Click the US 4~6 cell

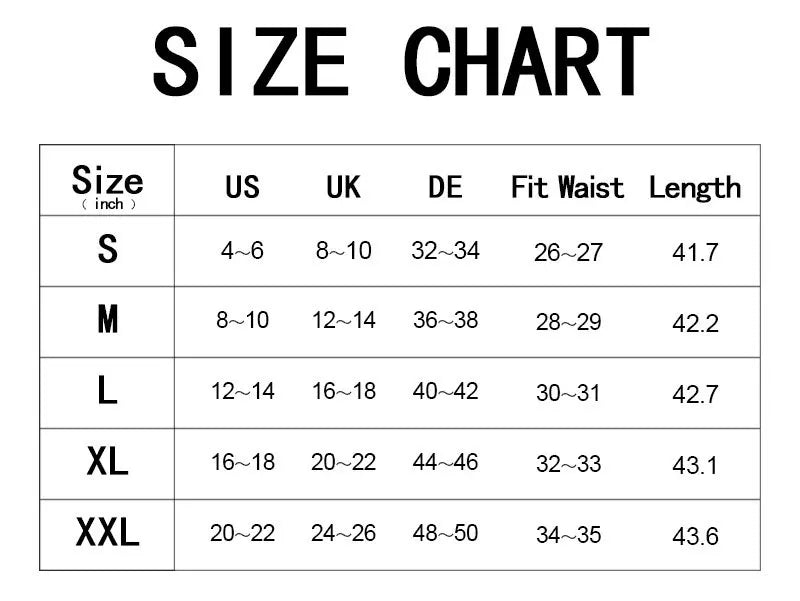coord(242,251)
